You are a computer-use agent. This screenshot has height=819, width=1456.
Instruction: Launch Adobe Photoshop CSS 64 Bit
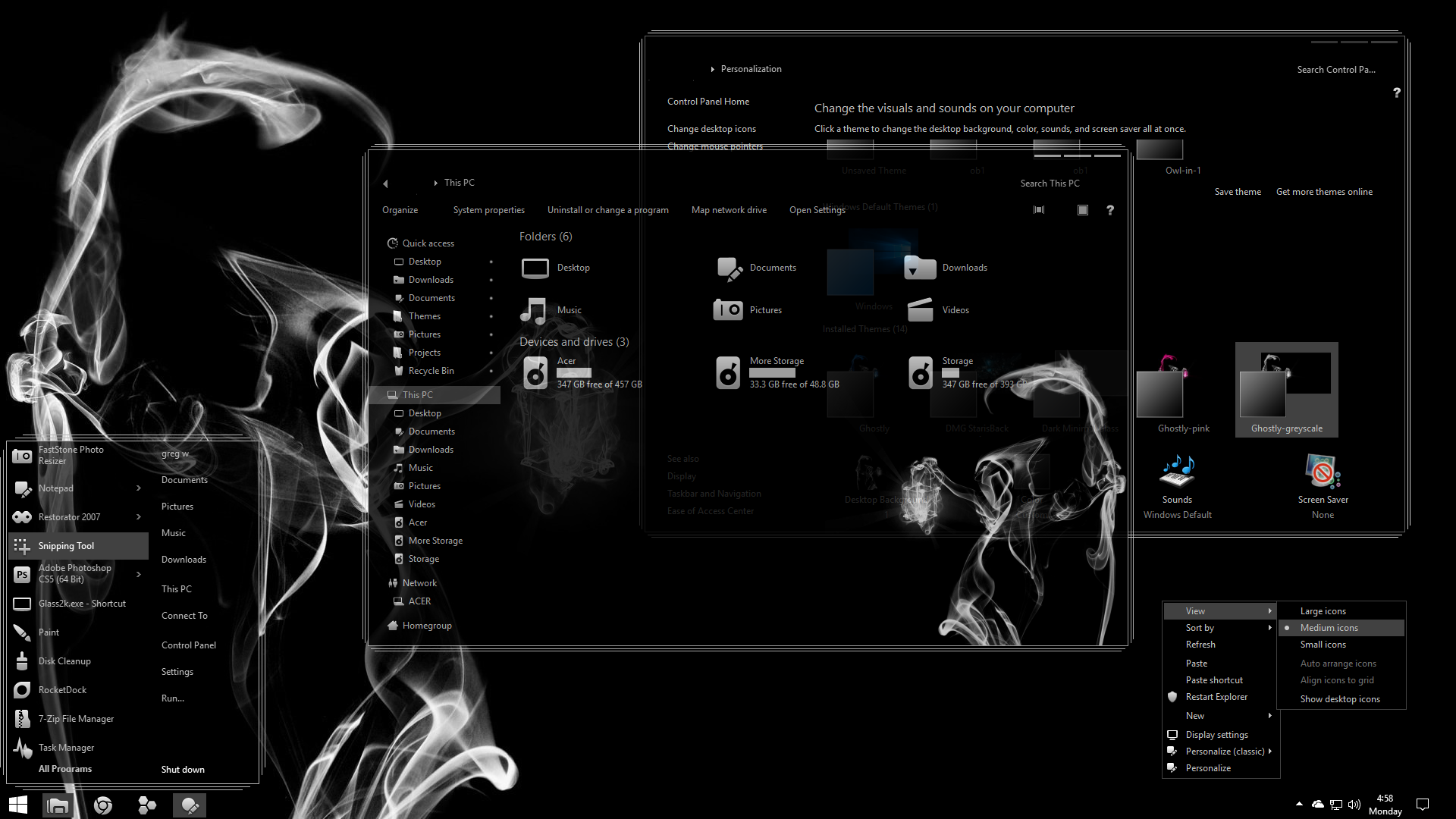tap(75, 573)
